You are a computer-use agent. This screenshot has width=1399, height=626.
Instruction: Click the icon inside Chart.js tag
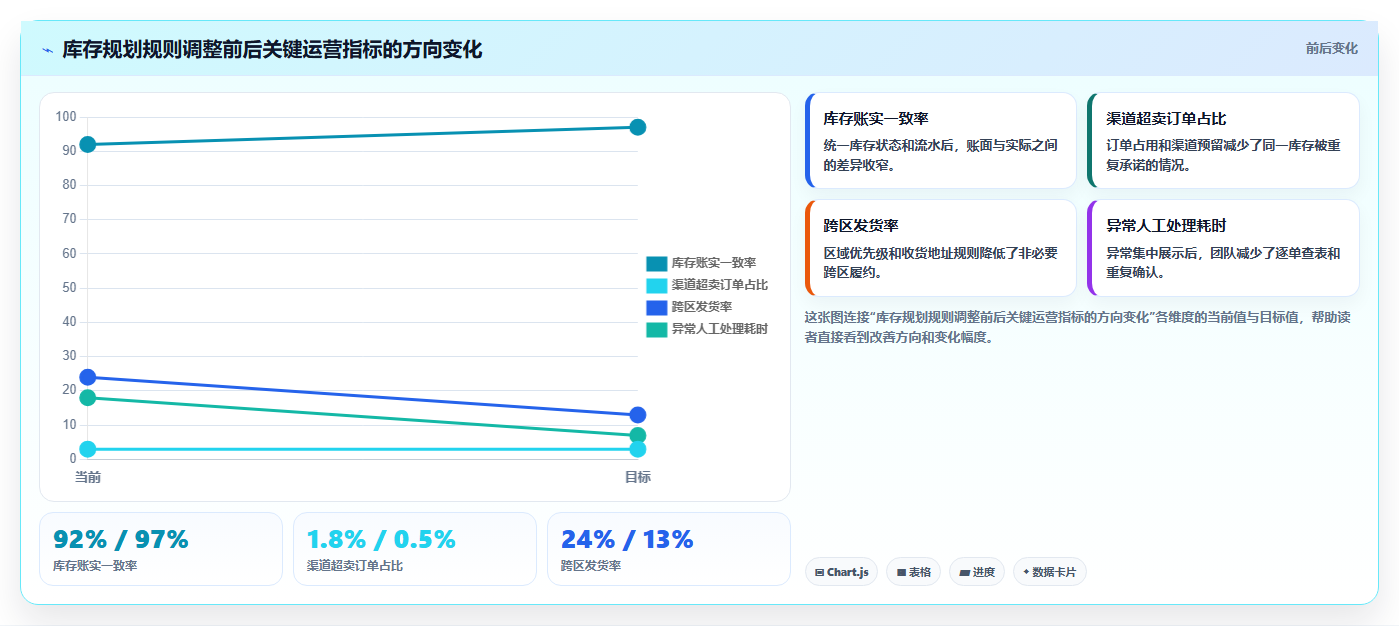point(819,573)
